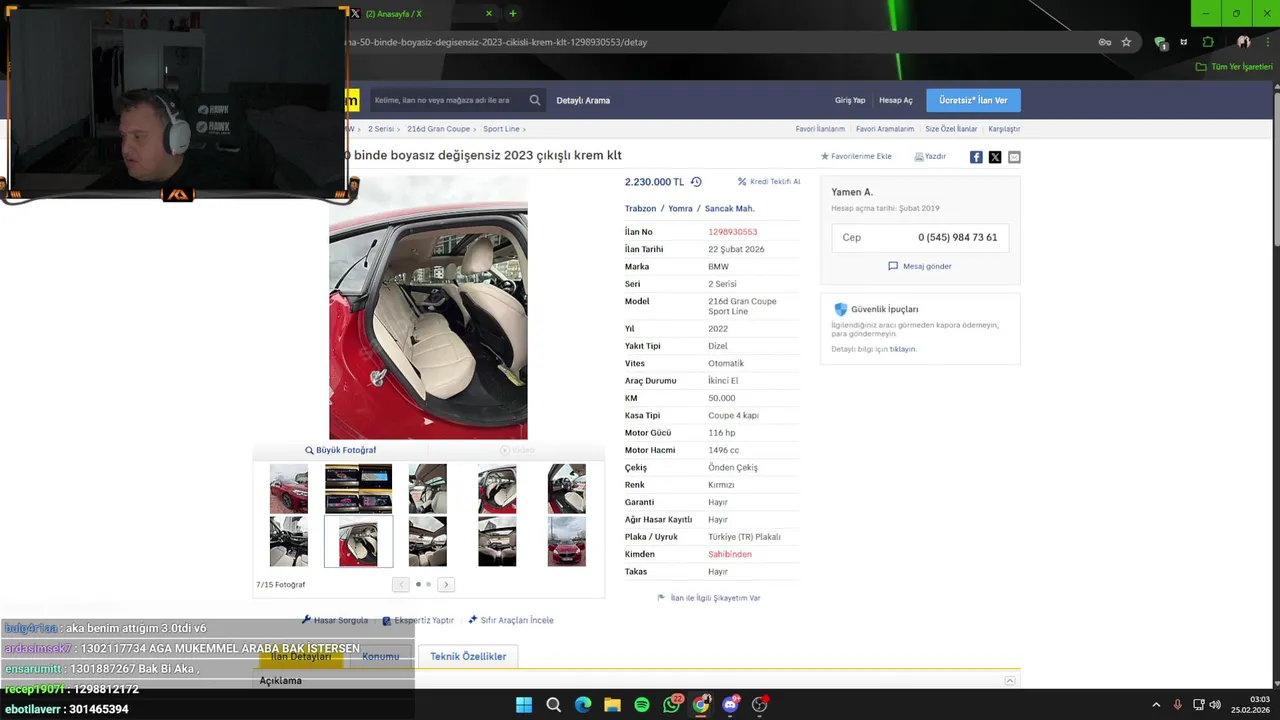Open the green shield extension icon

[x=1160, y=42]
